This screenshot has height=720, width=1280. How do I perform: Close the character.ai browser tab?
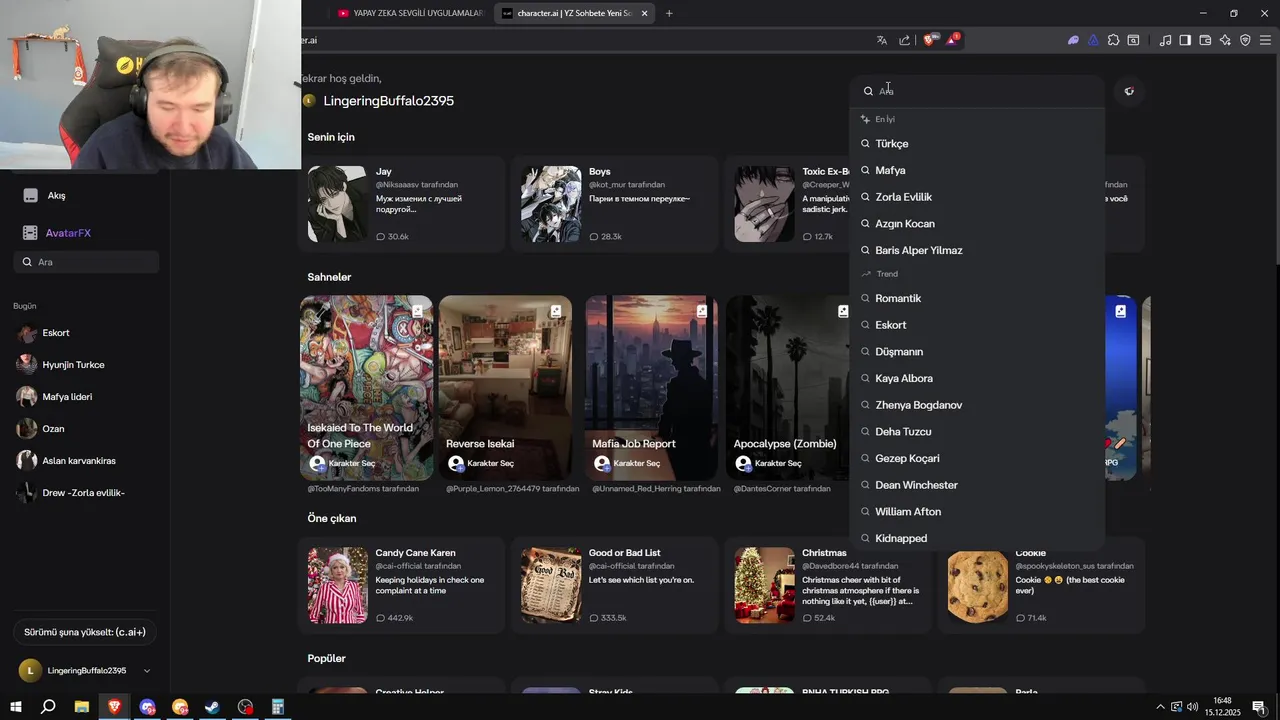click(644, 13)
